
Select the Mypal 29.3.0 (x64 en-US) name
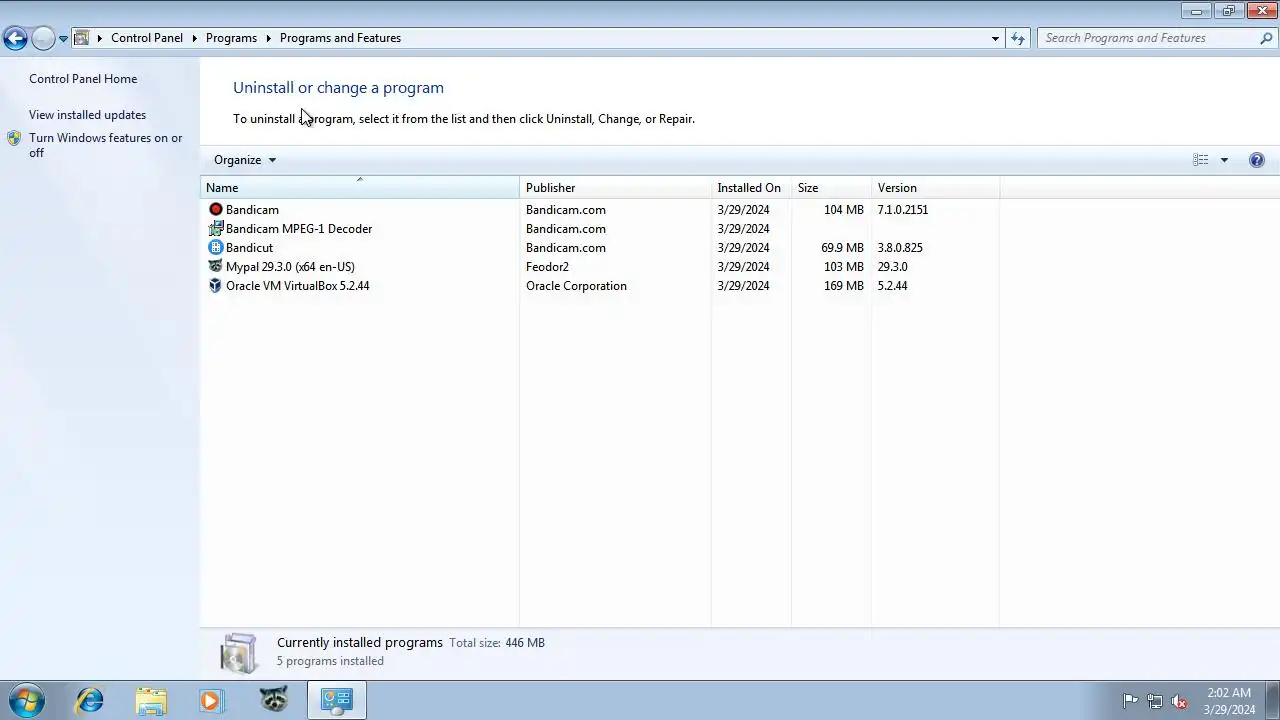pos(290,267)
